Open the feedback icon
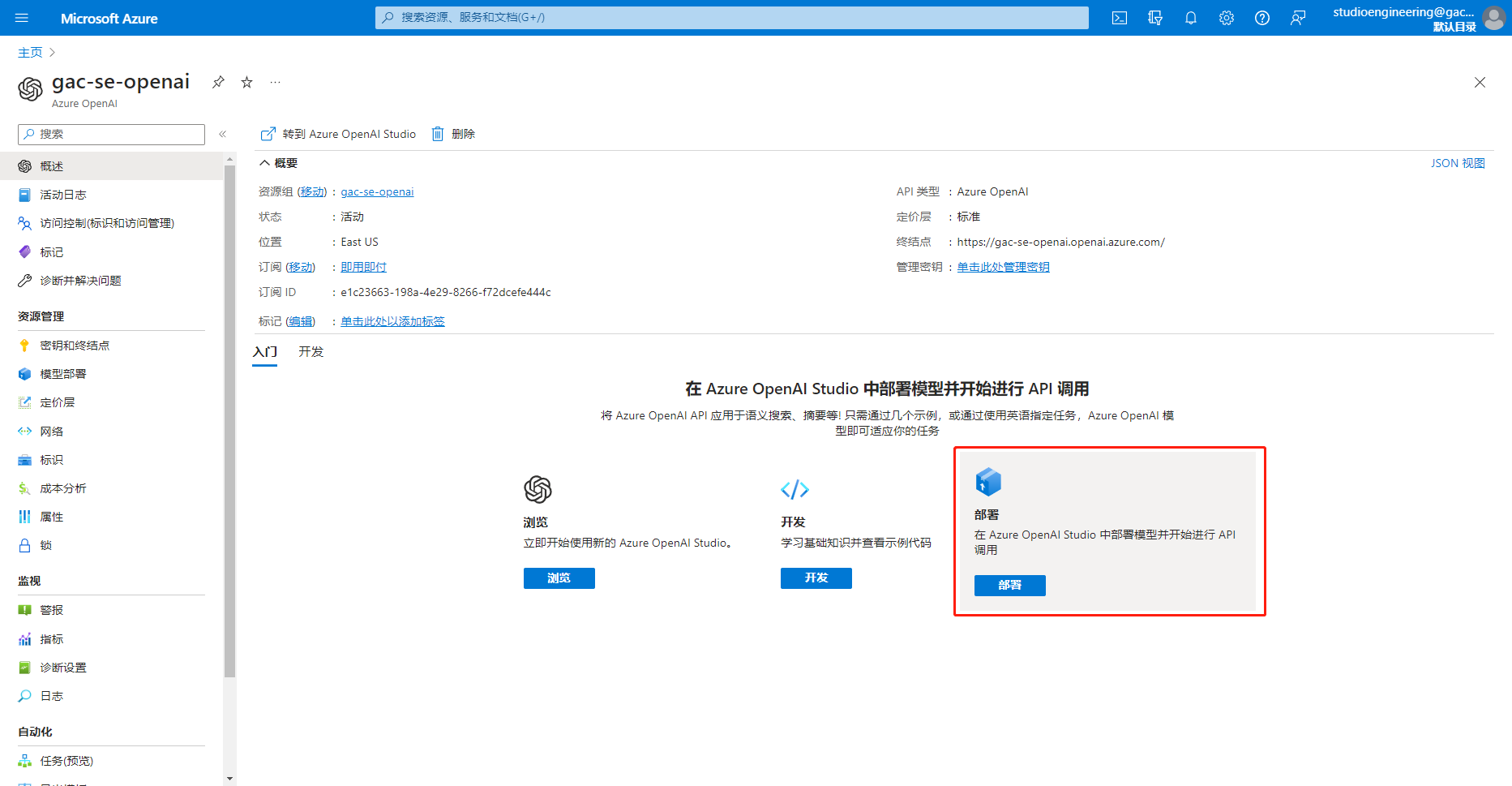1512x786 pixels. coord(1298,18)
